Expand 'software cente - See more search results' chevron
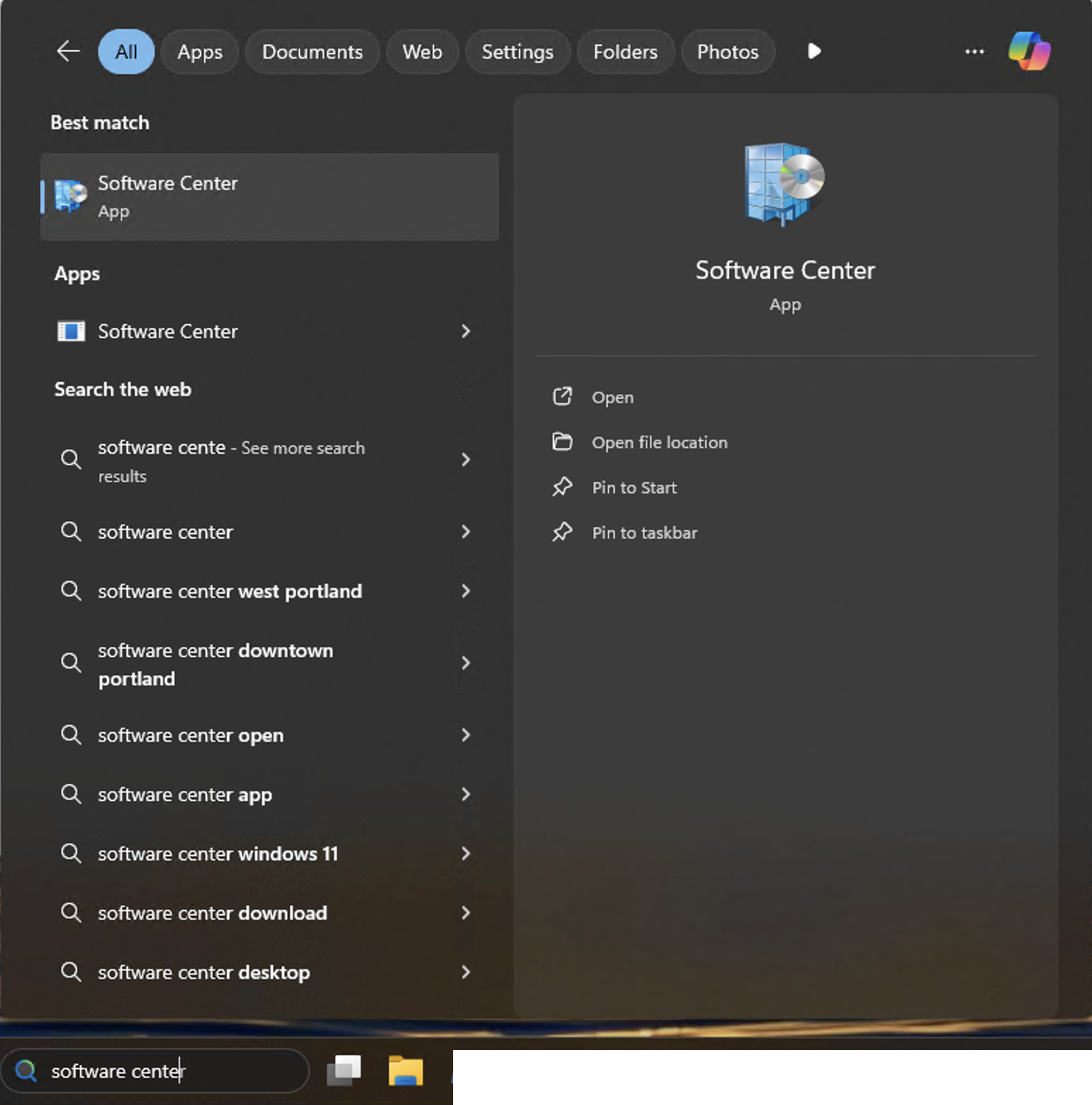This screenshot has height=1105, width=1092. [466, 460]
